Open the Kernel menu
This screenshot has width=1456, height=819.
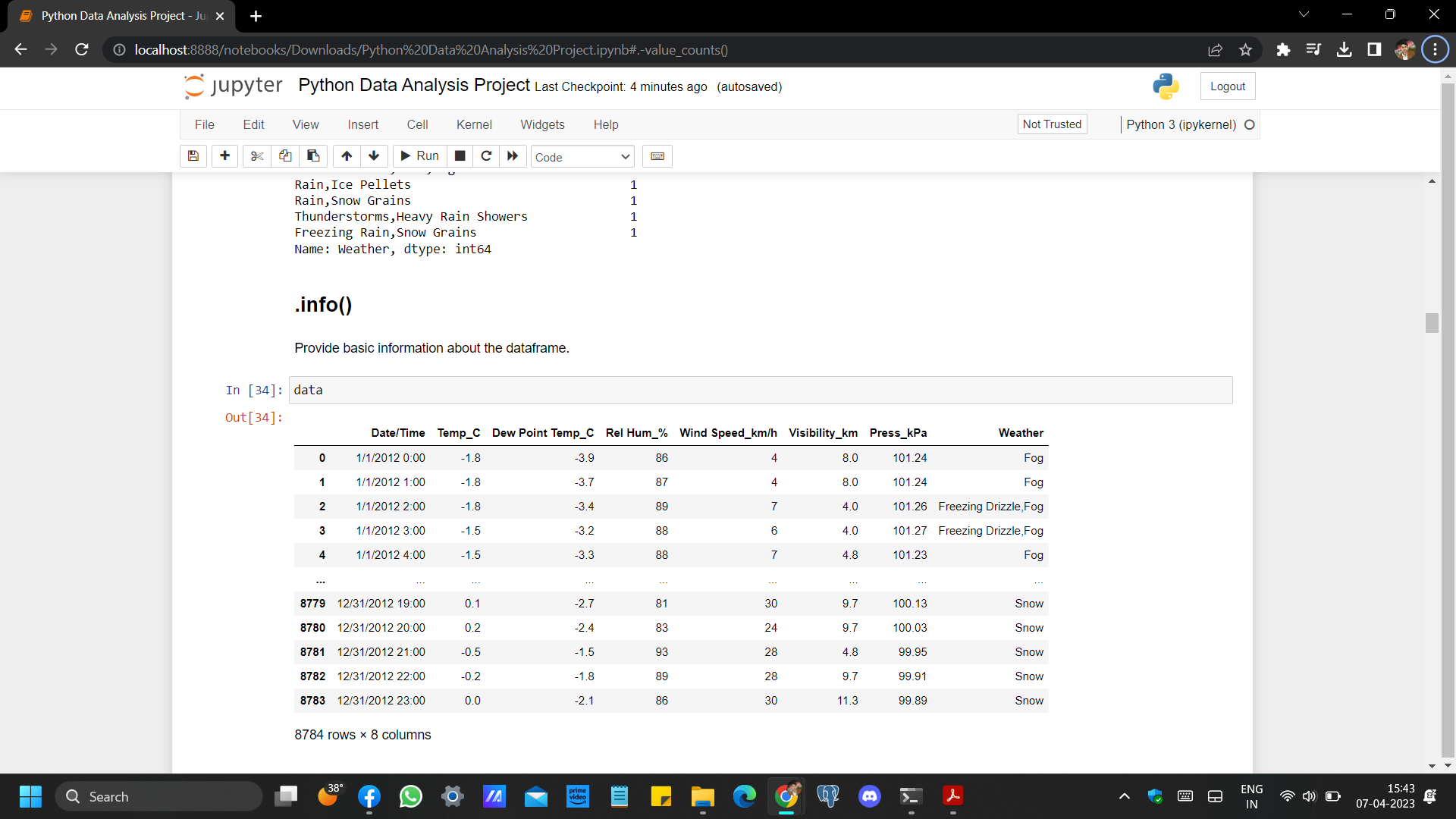pyautogui.click(x=474, y=124)
